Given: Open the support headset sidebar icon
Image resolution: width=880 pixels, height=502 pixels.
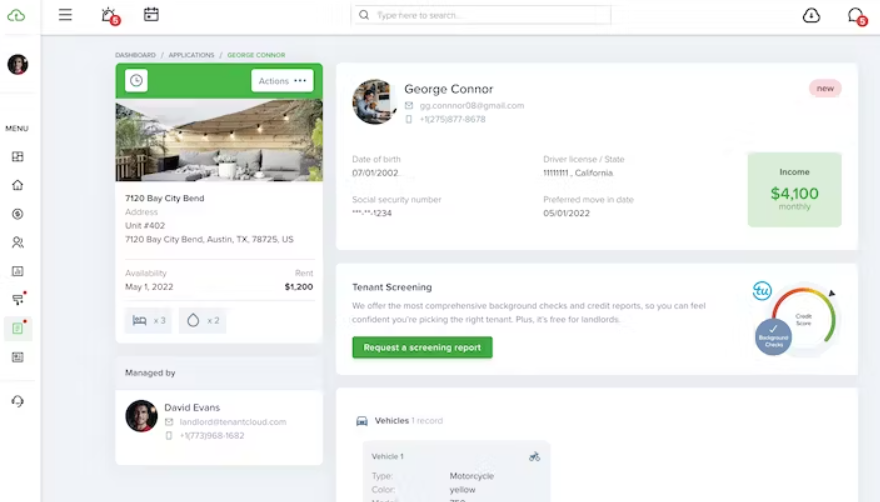Looking at the screenshot, I should point(17,401).
